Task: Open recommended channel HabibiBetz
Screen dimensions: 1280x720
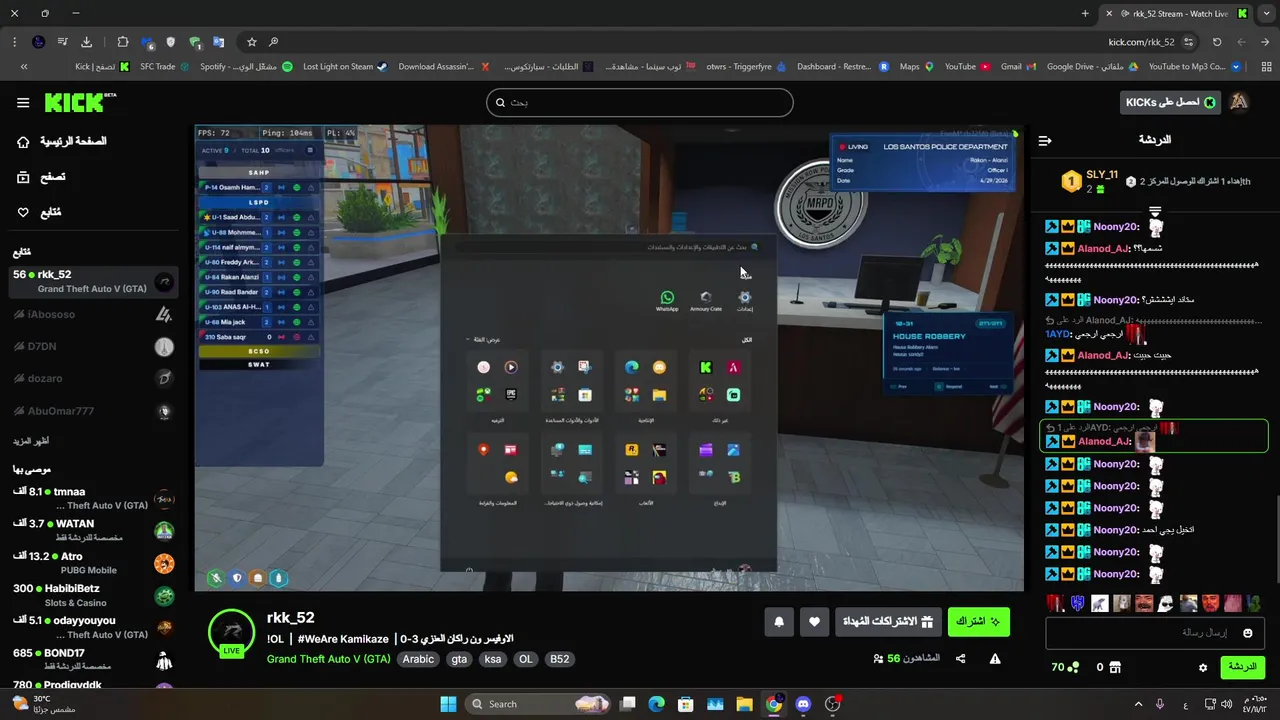Action: 93,595
